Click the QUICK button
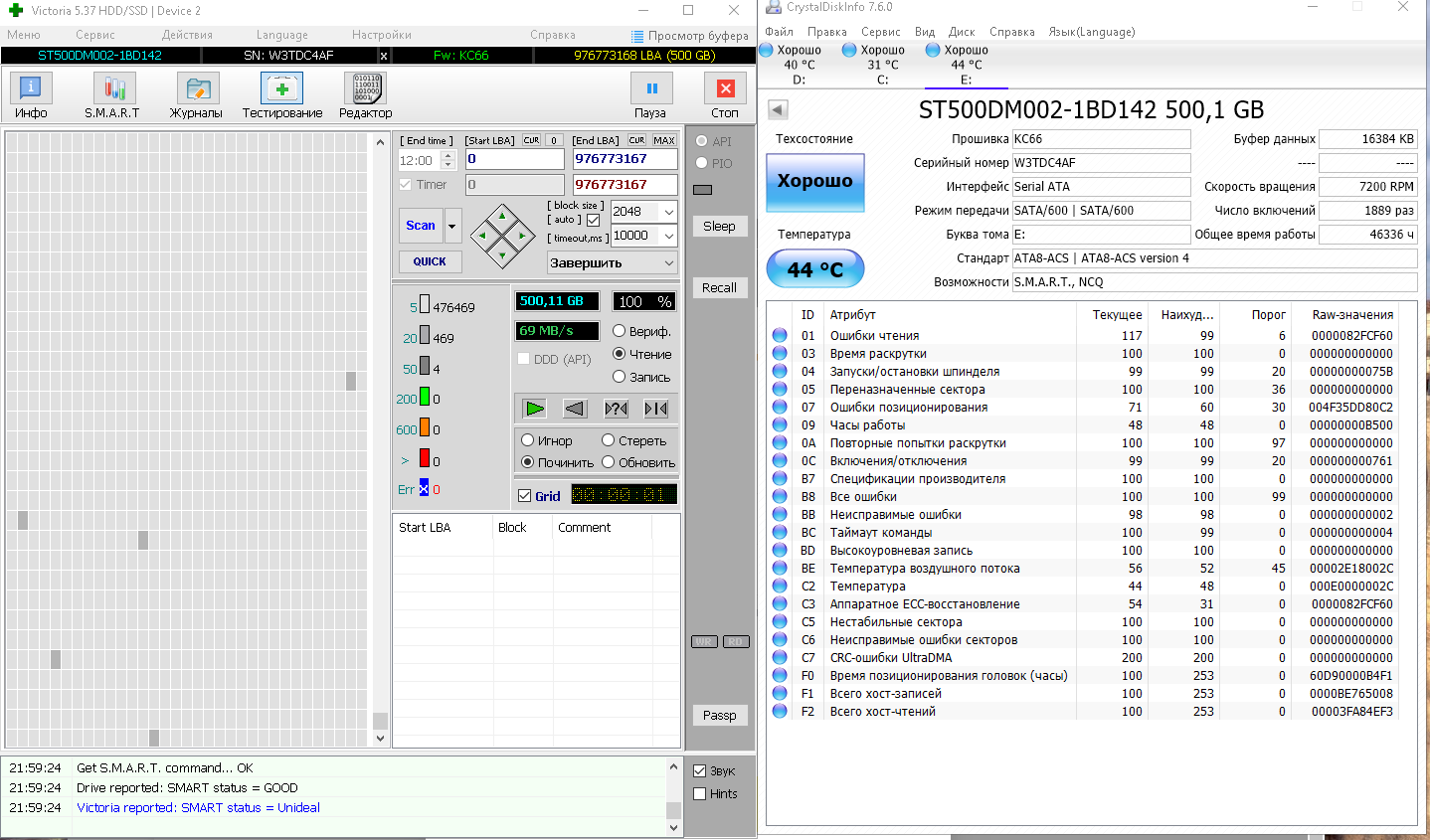This screenshot has height=840, width=1430. point(430,261)
